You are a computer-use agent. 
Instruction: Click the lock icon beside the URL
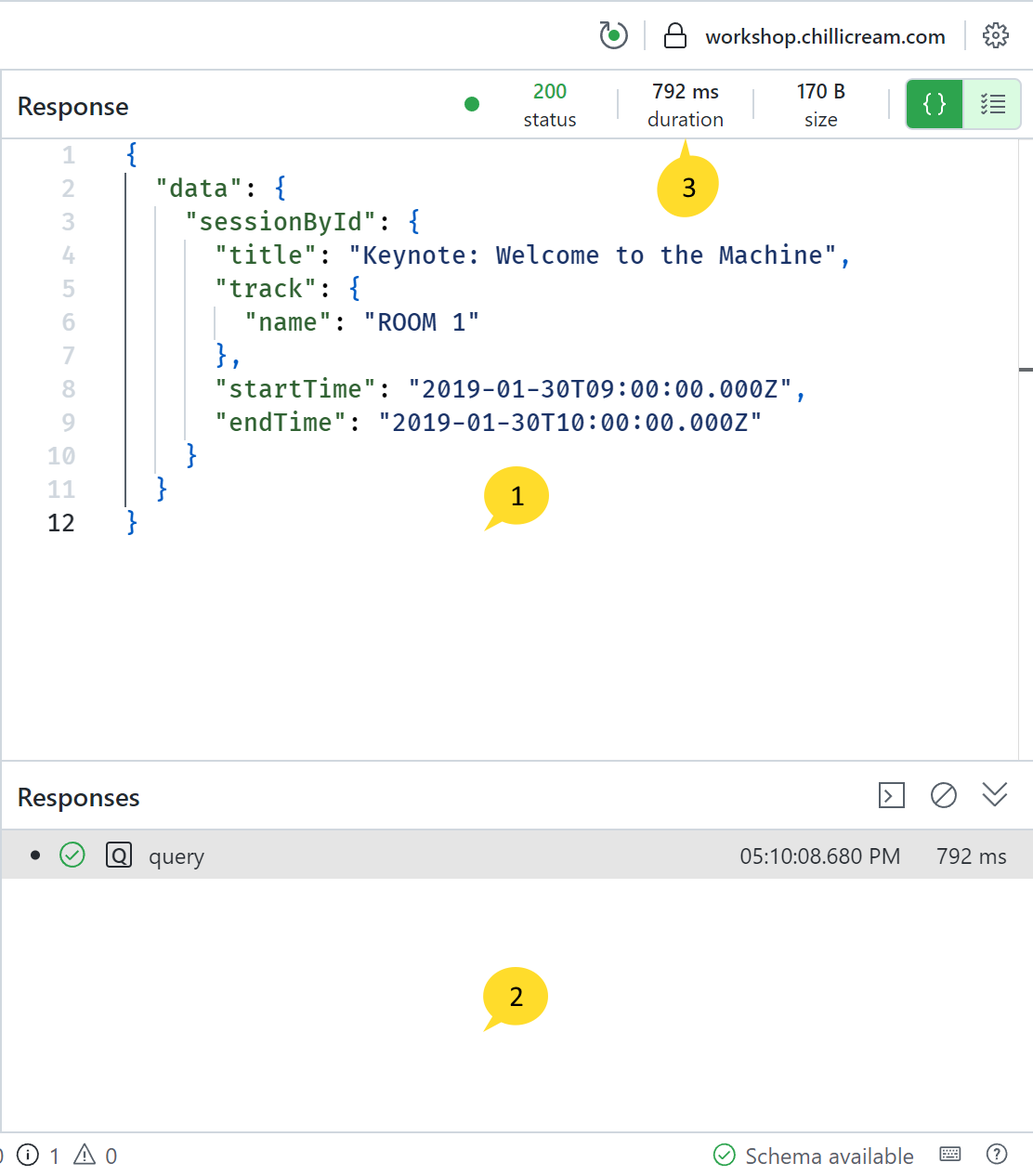click(675, 36)
